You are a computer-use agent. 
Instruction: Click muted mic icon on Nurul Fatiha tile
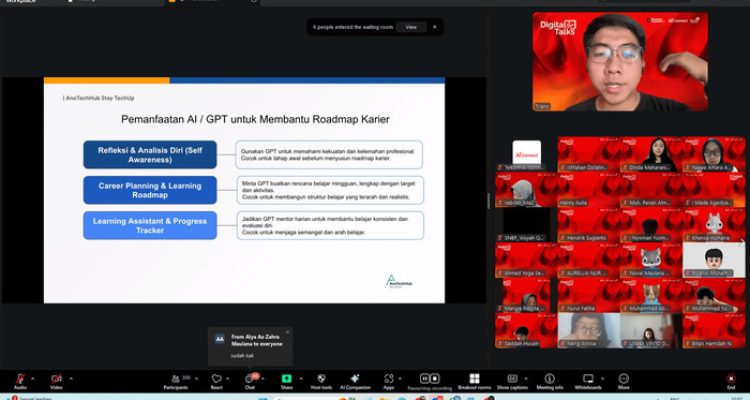563,309
